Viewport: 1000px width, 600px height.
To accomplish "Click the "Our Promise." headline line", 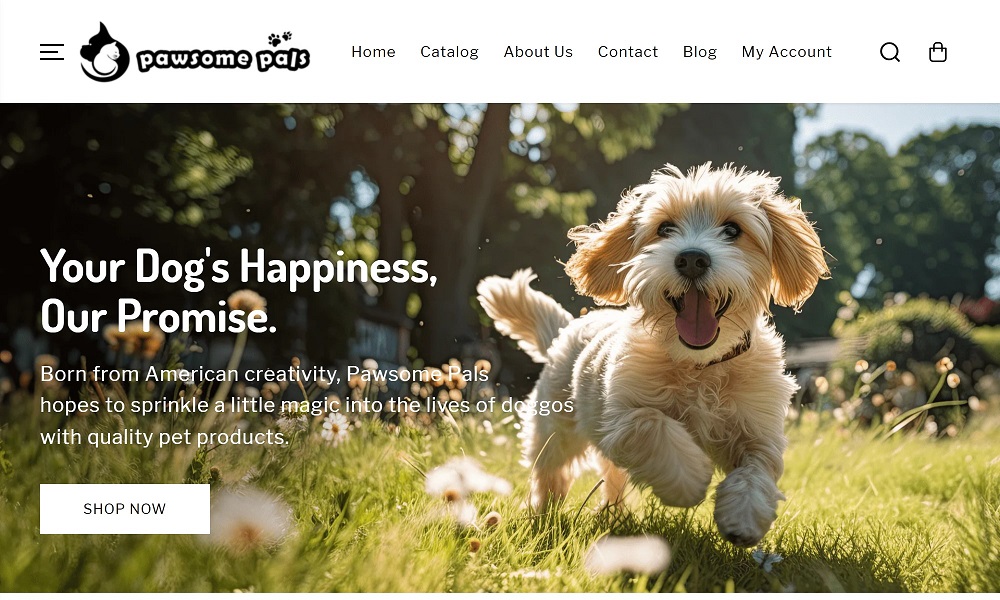I will pos(158,316).
